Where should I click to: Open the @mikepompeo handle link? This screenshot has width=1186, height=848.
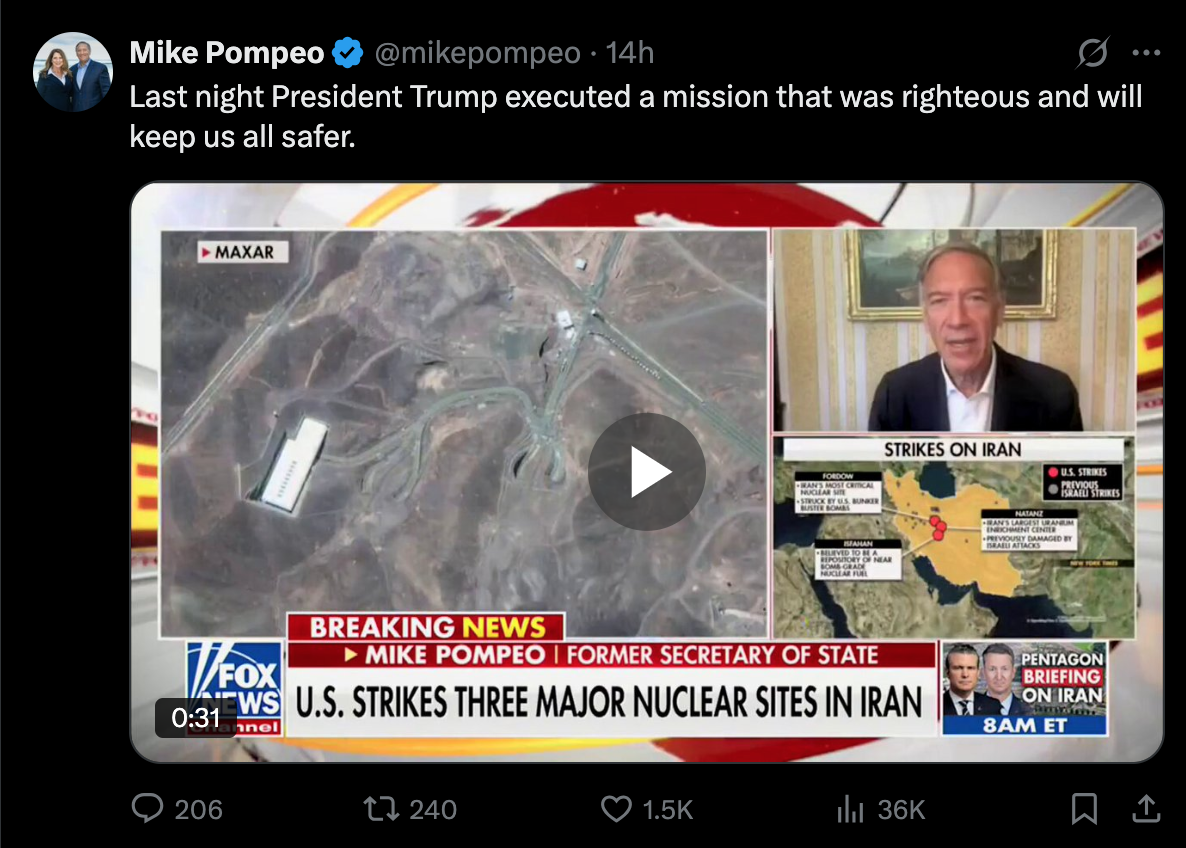(477, 53)
